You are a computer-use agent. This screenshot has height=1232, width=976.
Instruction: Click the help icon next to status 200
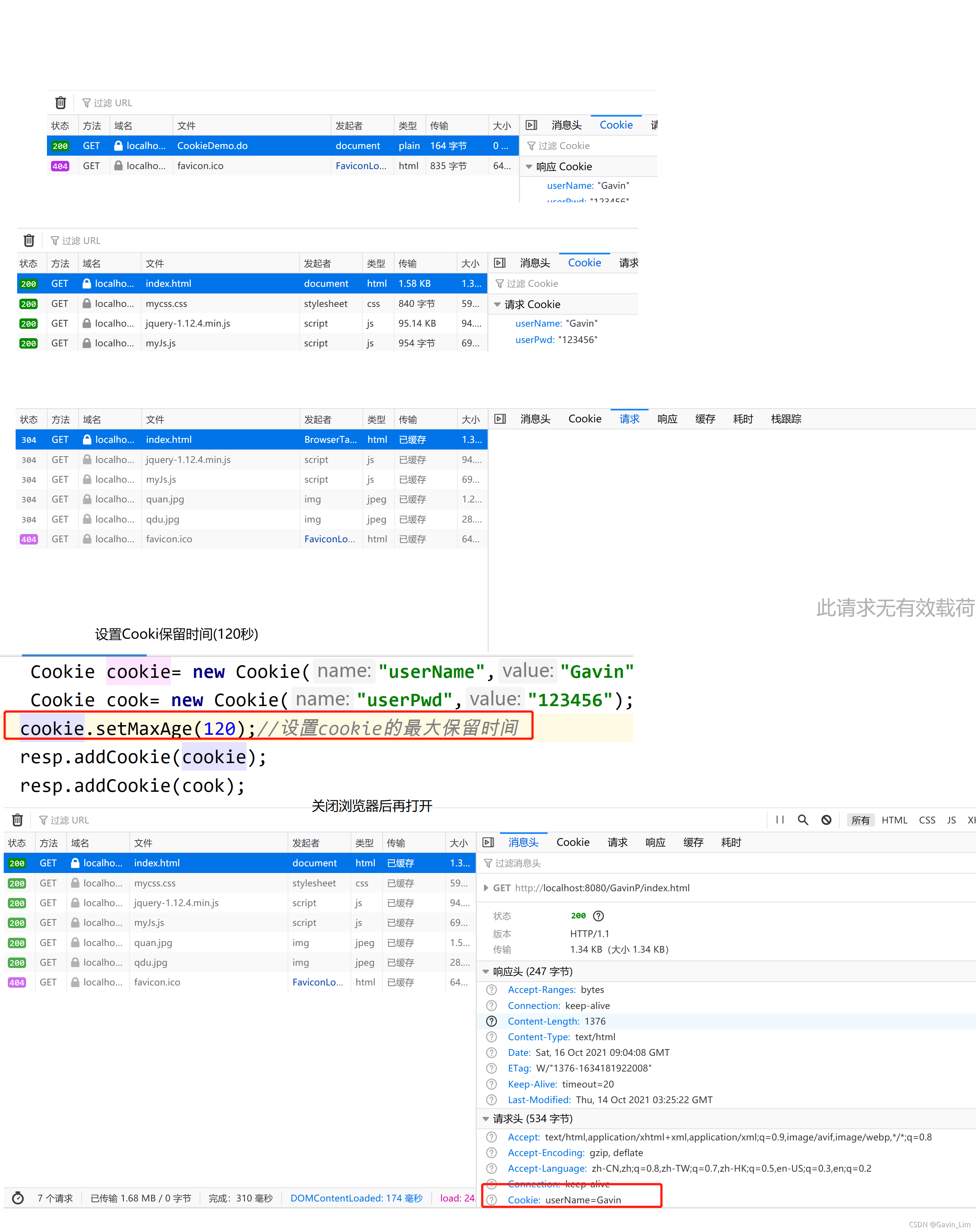click(x=598, y=915)
